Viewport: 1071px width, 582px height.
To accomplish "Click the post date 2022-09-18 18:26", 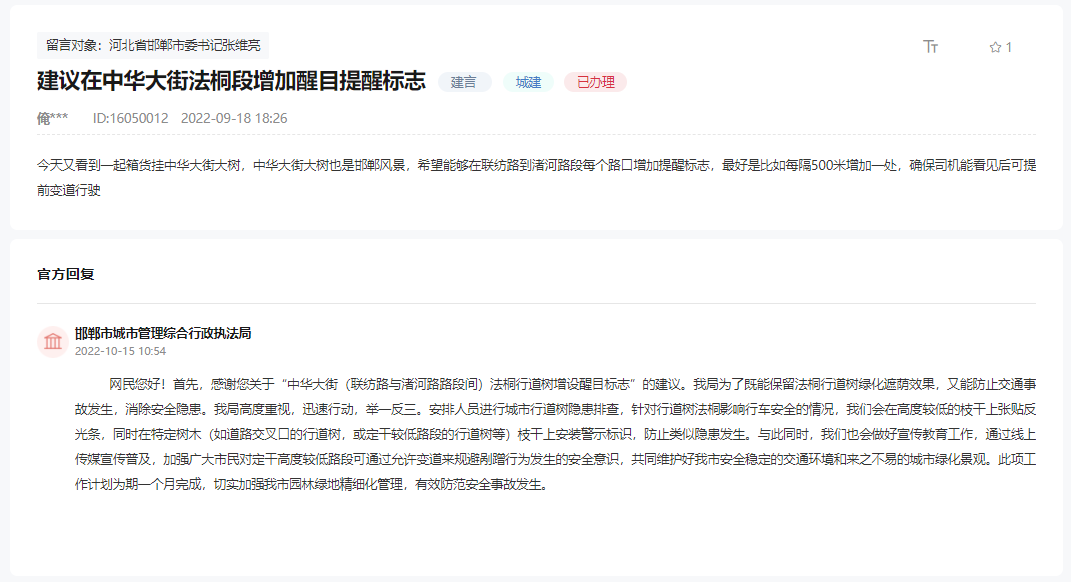I will click(x=234, y=118).
